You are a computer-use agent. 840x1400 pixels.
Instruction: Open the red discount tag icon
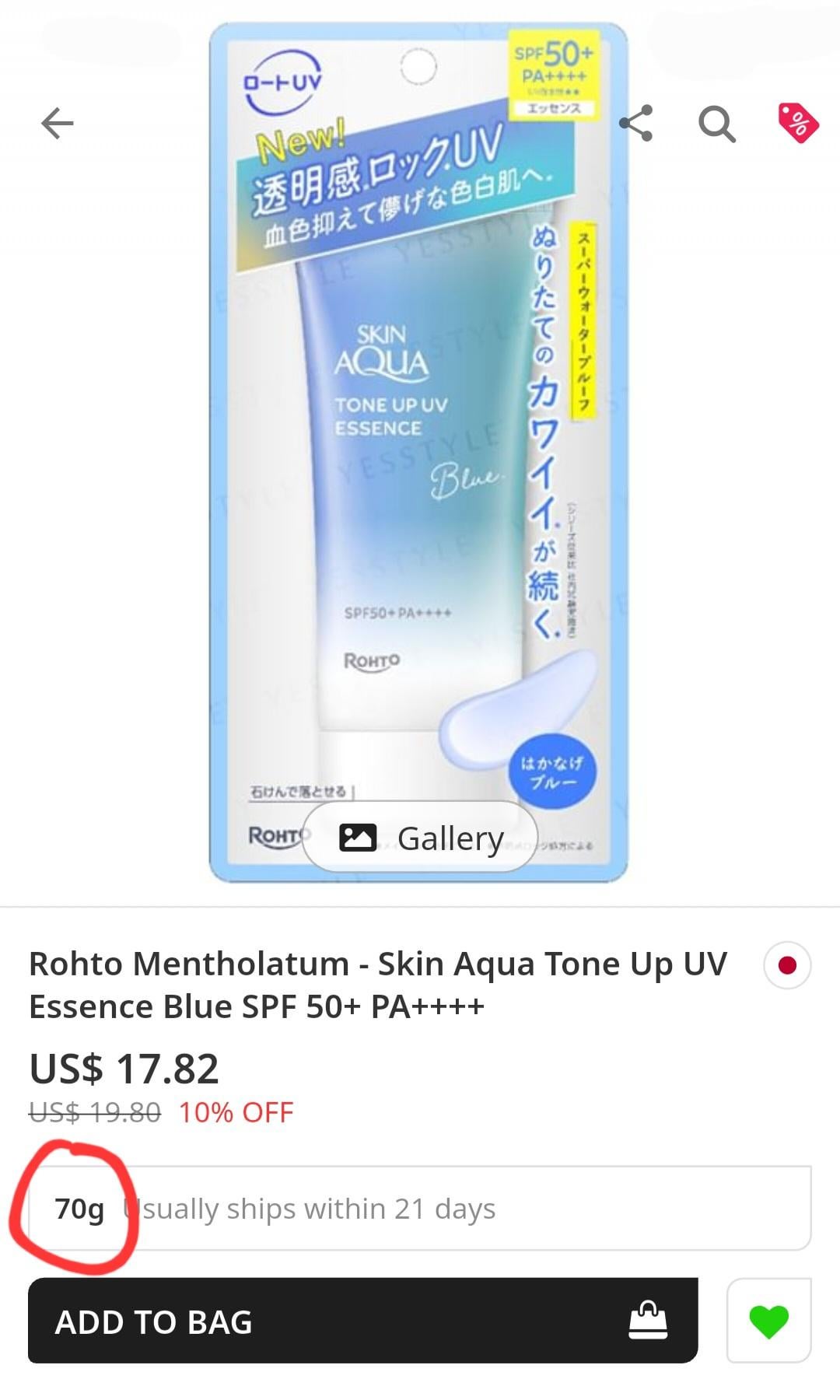tap(798, 123)
